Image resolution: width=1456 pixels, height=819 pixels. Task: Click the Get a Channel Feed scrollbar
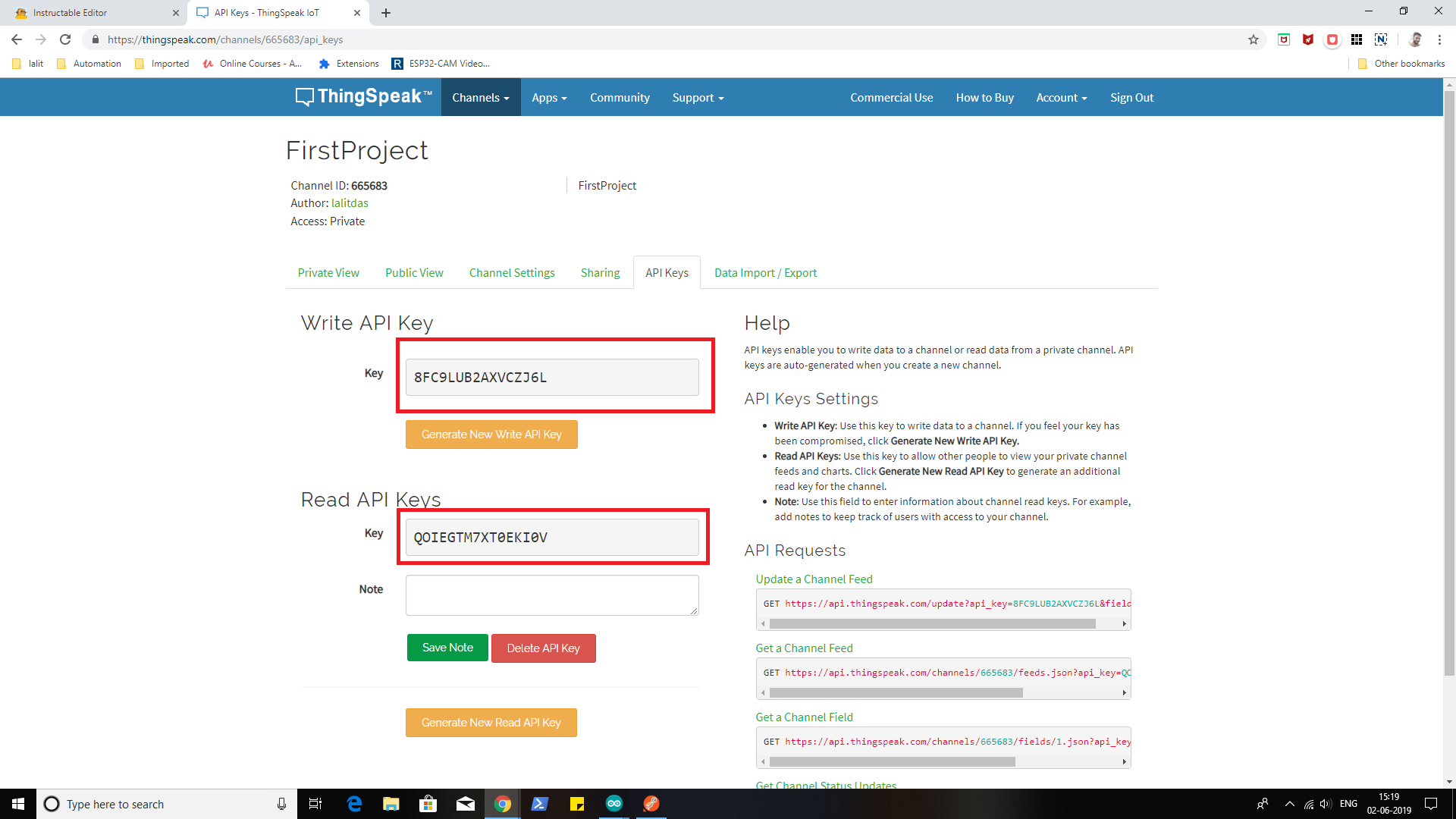coord(896,692)
